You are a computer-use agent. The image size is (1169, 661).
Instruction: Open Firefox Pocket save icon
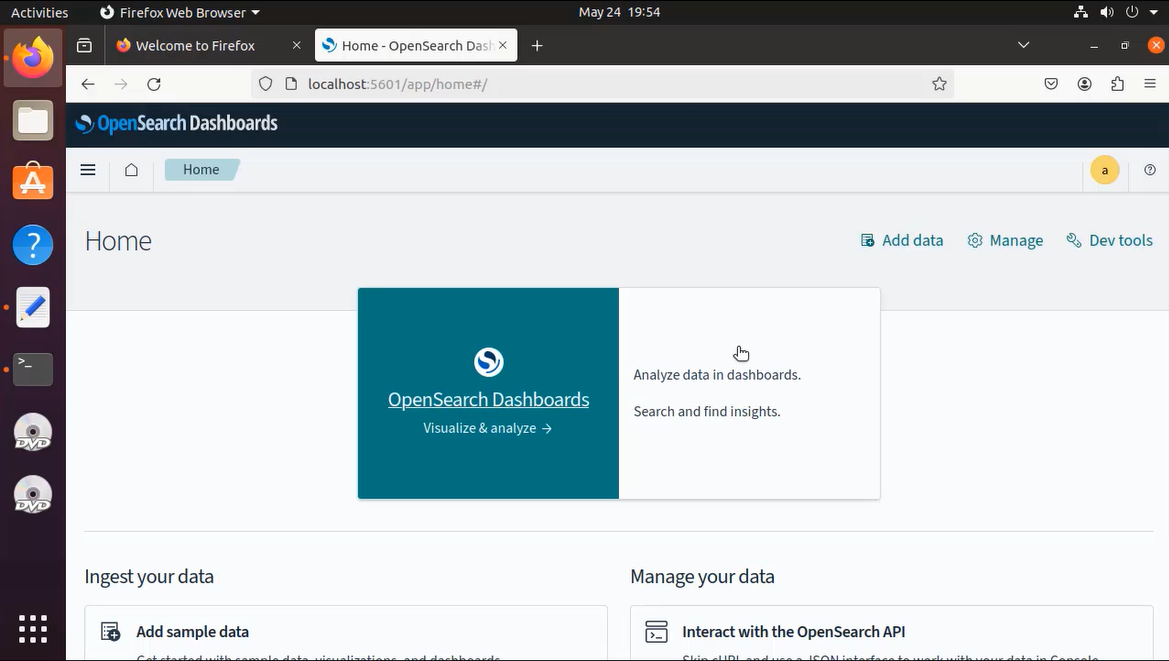(x=1051, y=84)
